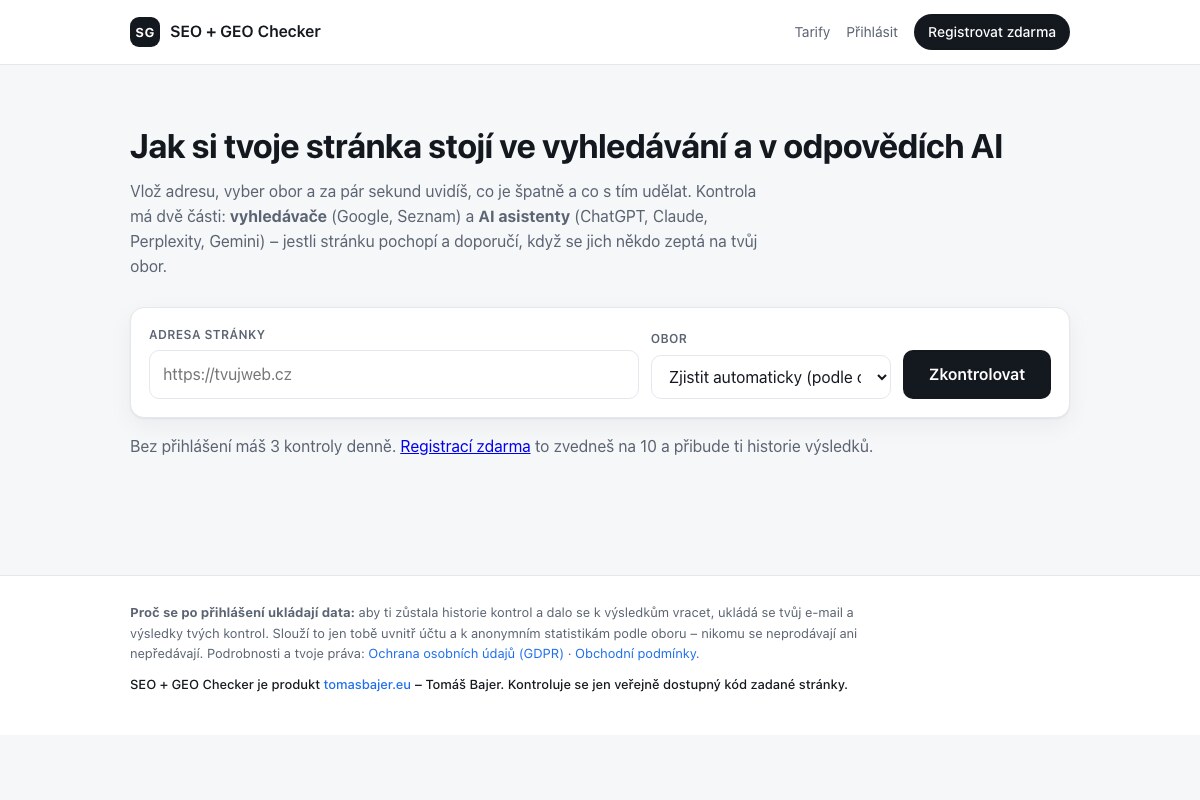Screen dimensions: 1200x800
Task: Expand the Obor dropdown showing Zjistit automaticky
Action: click(x=771, y=377)
